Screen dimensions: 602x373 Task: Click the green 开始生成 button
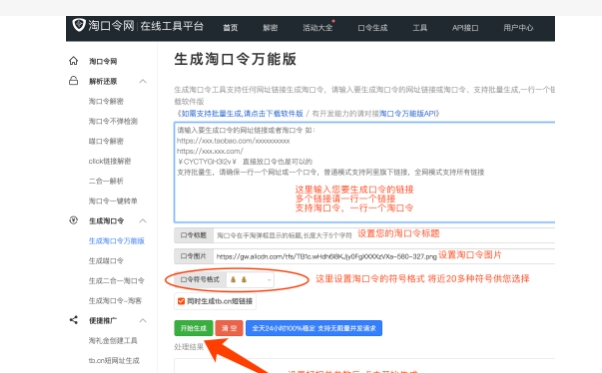point(194,328)
